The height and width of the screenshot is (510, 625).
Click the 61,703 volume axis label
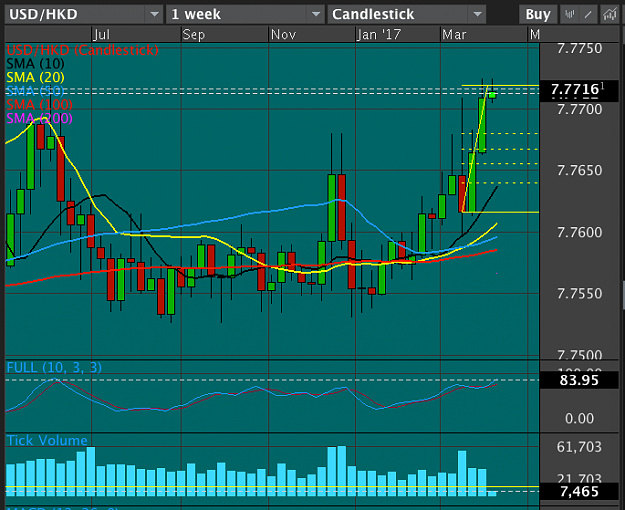pyautogui.click(x=579, y=447)
